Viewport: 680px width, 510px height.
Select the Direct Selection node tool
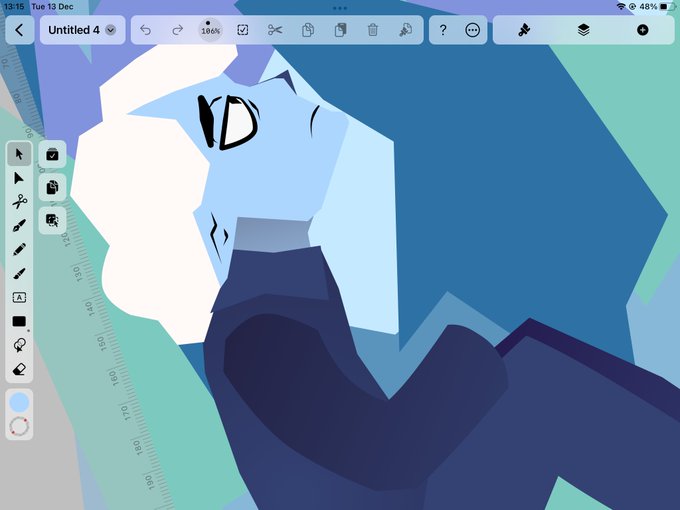pyautogui.click(x=19, y=178)
